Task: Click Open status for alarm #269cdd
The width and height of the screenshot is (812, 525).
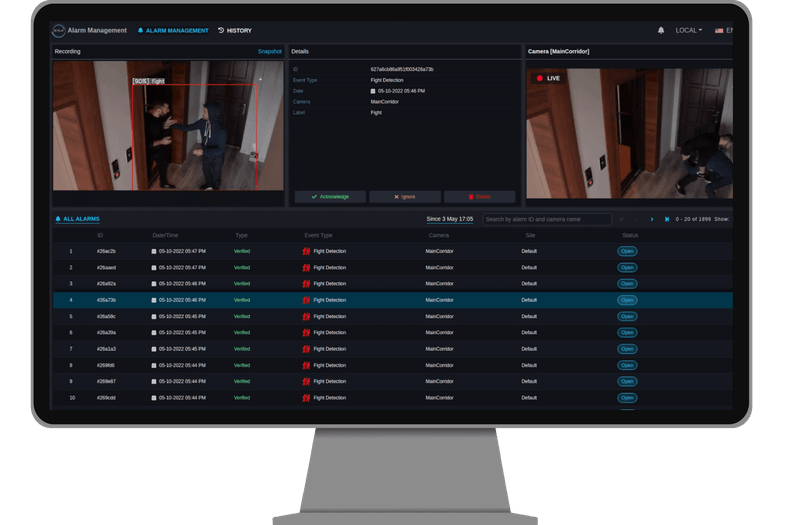Action: click(x=627, y=398)
